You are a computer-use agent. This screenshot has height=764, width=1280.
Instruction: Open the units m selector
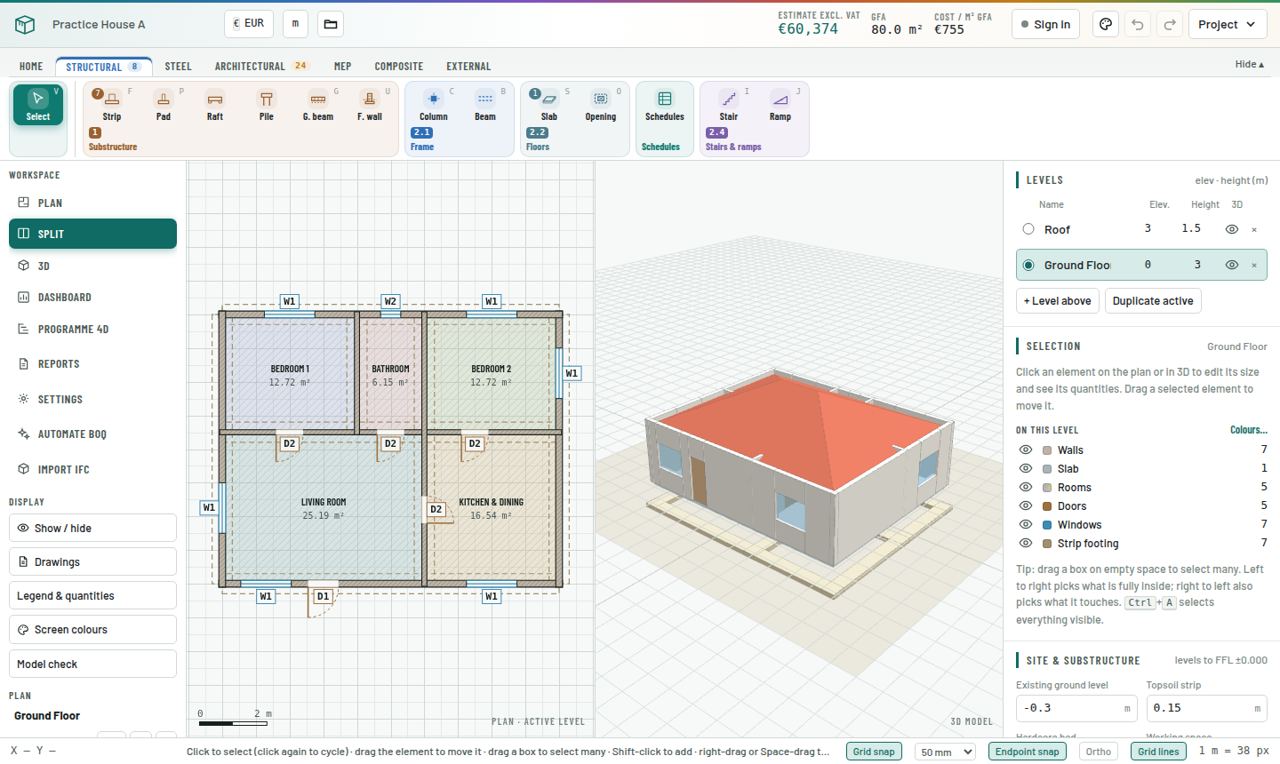click(x=296, y=24)
